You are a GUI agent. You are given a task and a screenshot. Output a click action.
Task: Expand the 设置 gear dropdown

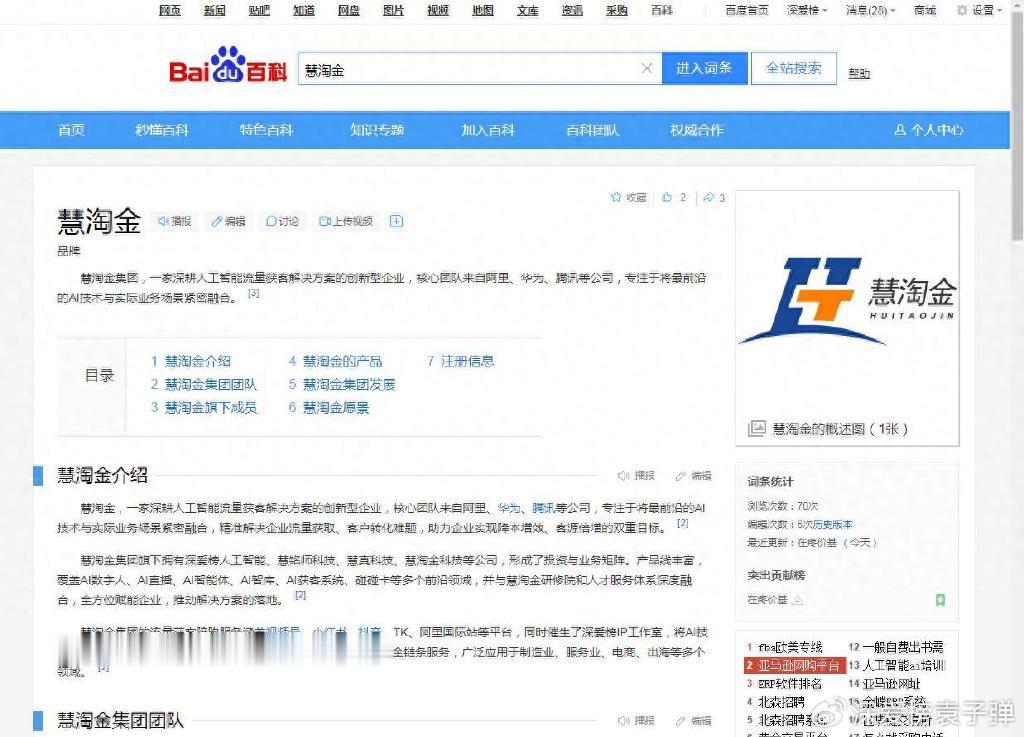[979, 10]
